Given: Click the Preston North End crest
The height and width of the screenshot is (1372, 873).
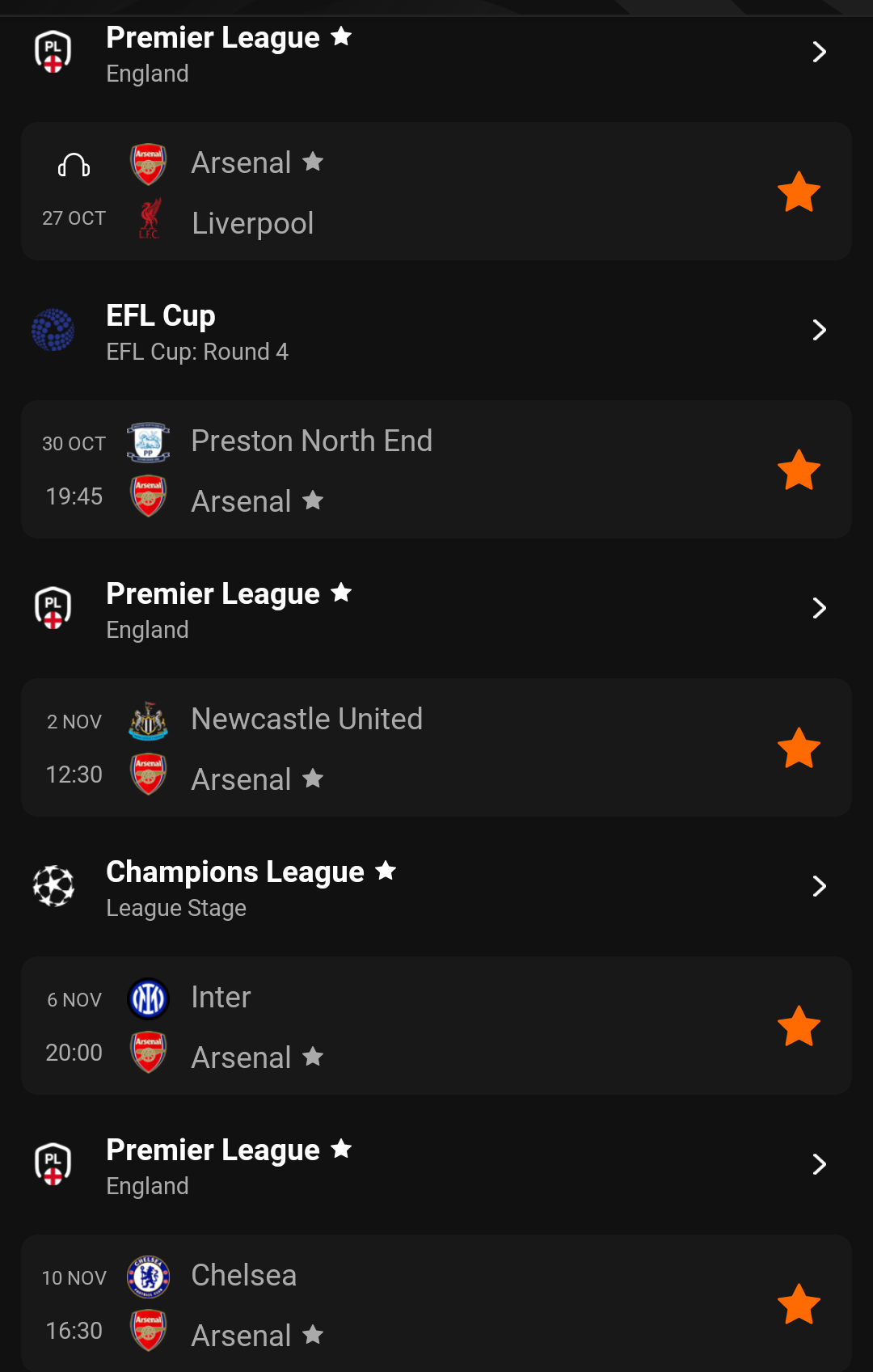Looking at the screenshot, I should 149,442.
